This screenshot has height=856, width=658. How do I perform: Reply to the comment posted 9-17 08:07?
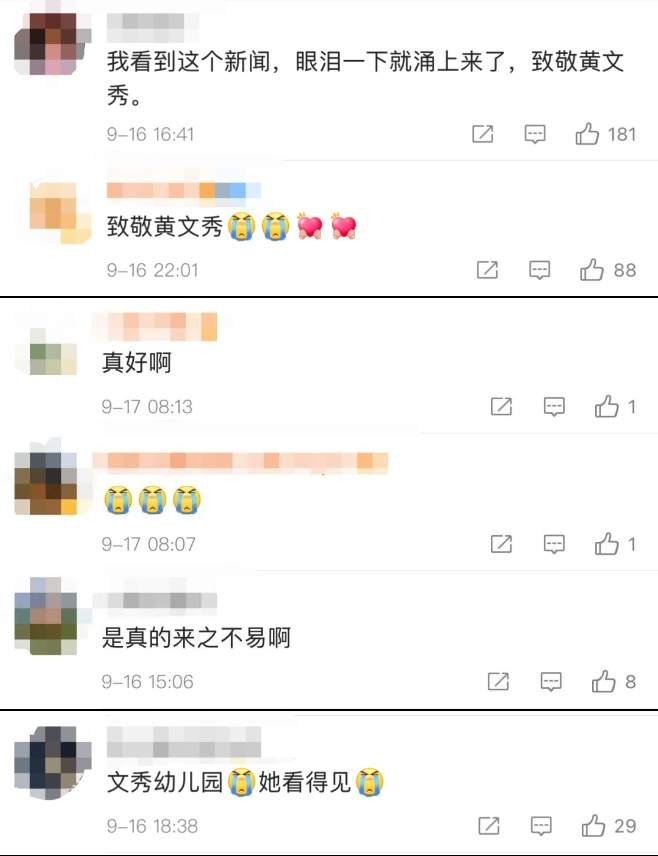[x=554, y=544]
